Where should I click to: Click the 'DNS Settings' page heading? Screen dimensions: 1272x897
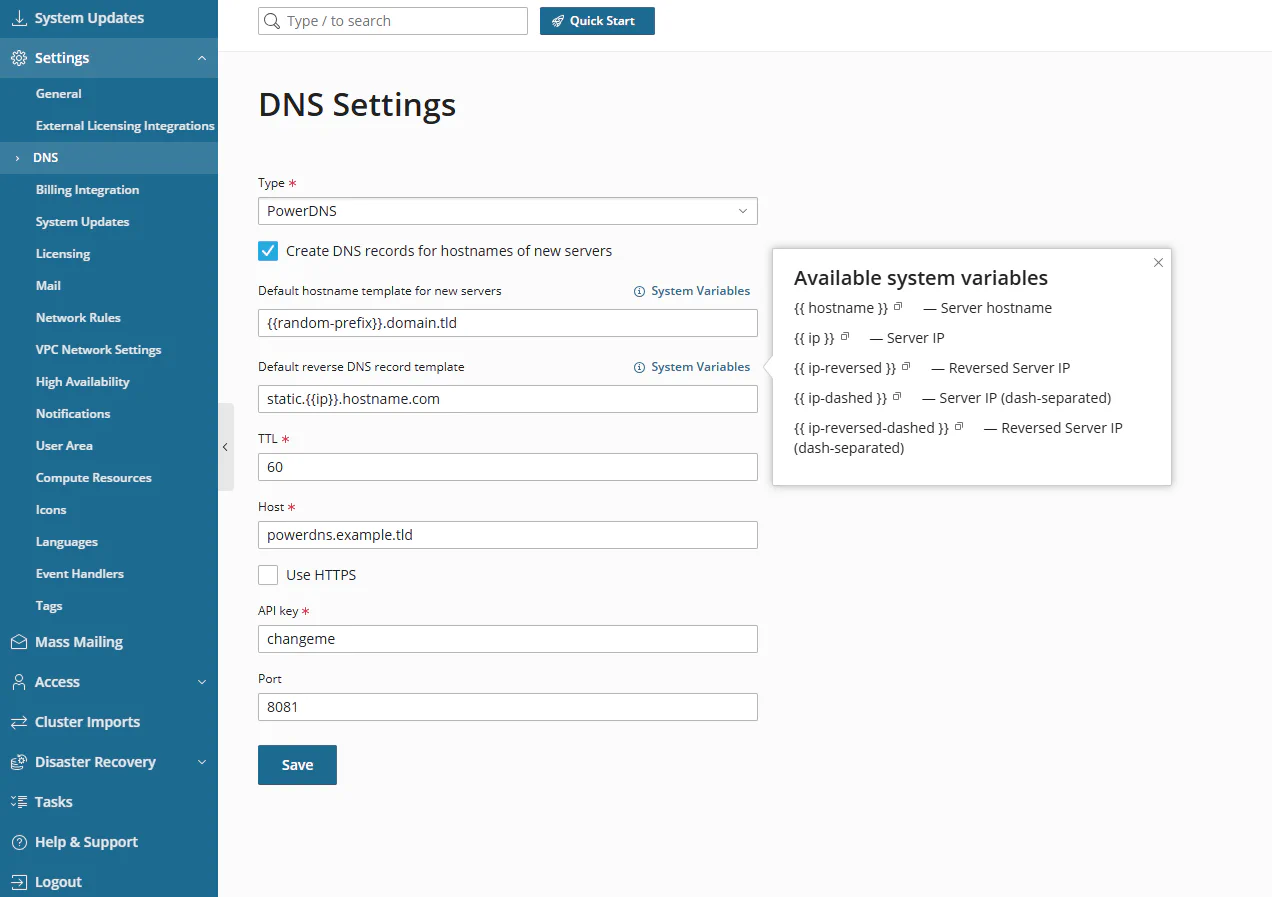[357, 105]
